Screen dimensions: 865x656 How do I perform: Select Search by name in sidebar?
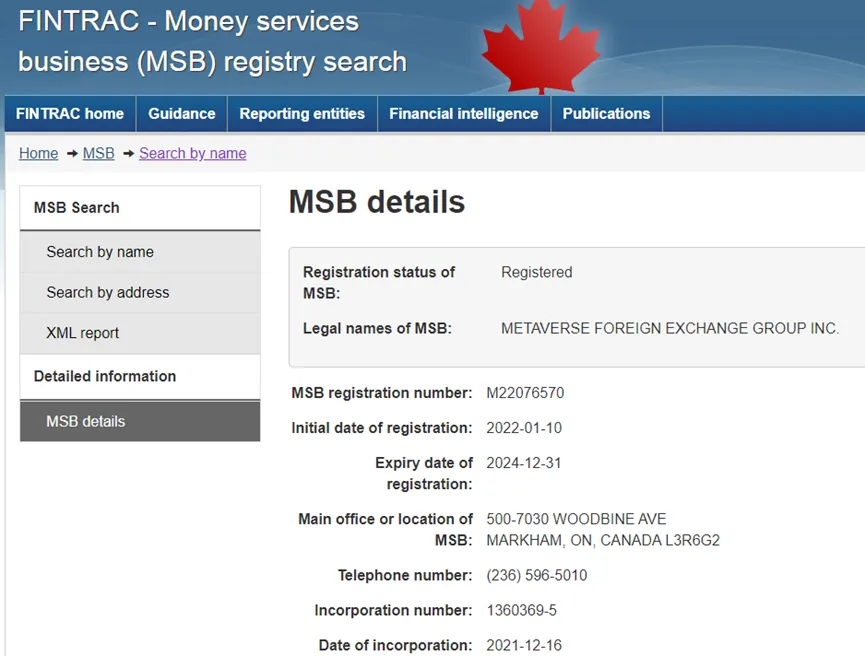tap(140, 252)
